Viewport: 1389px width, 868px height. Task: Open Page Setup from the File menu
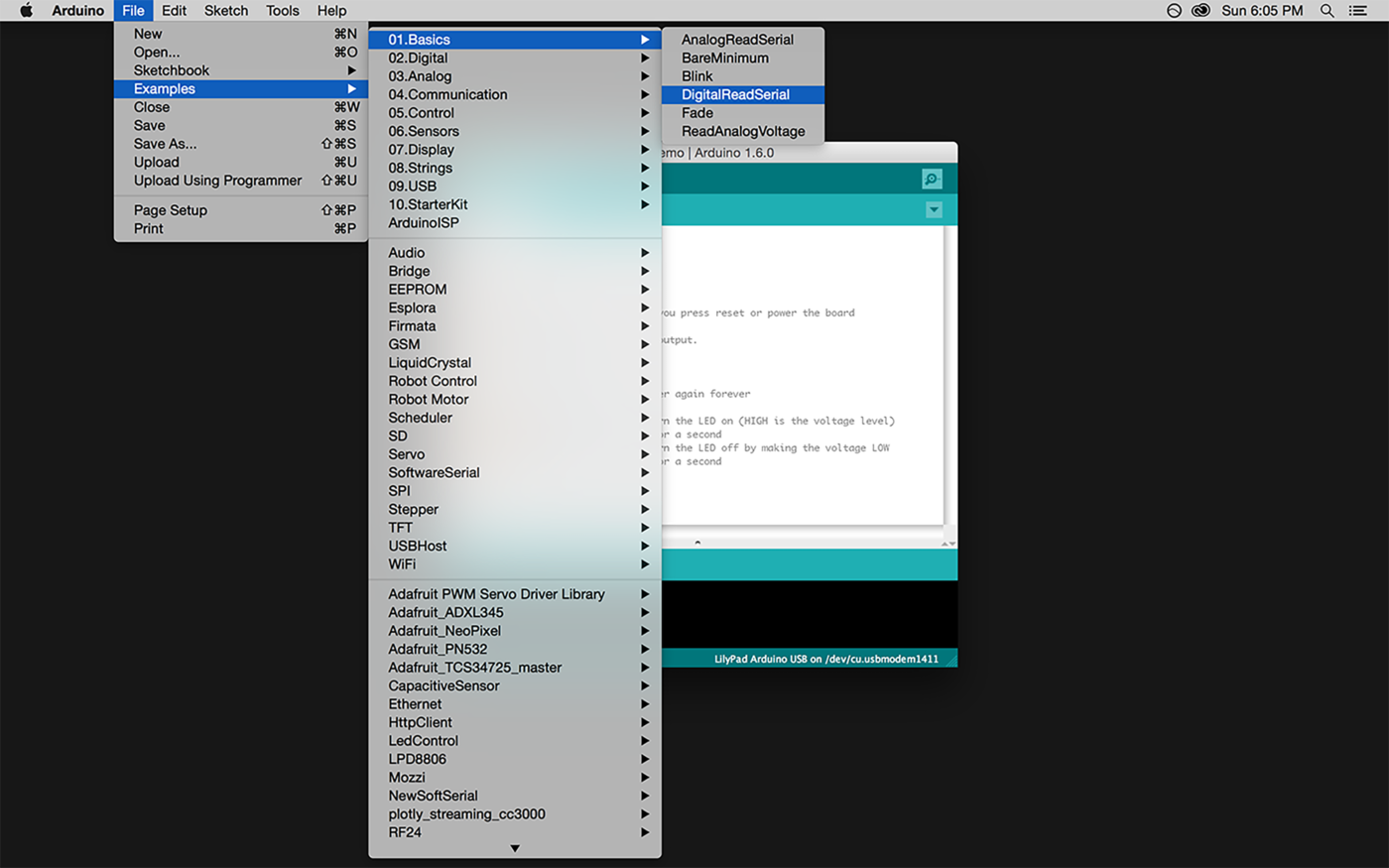coord(241,210)
